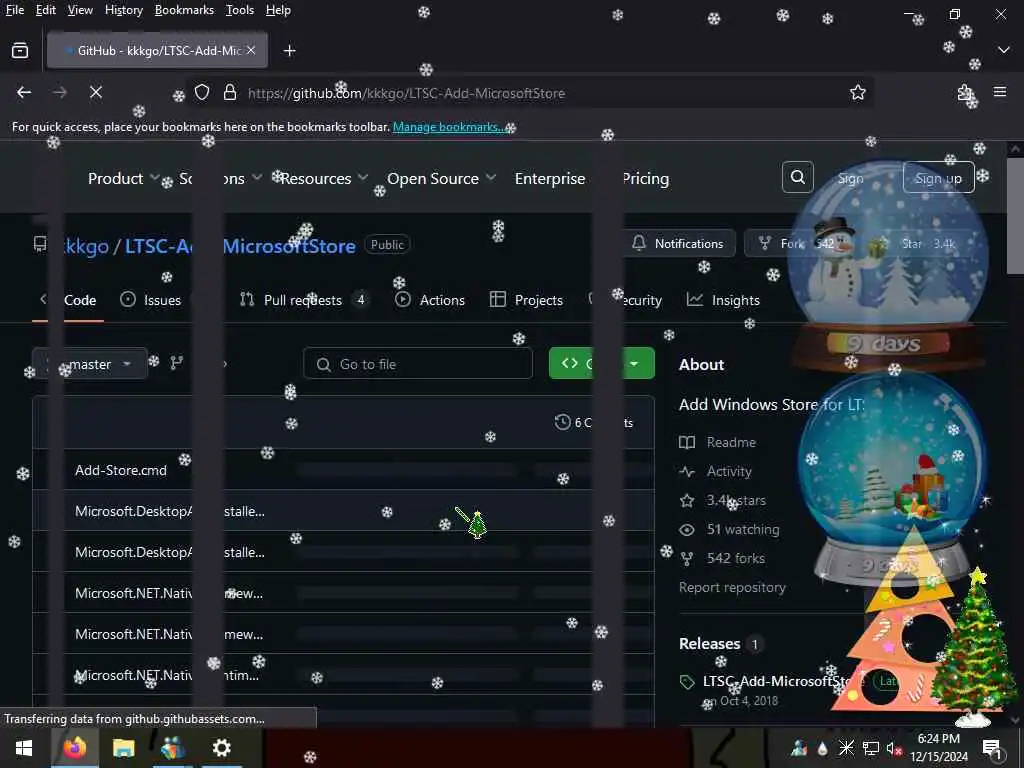Screen dimensions: 1024x768
Task: Open a new browser tab with plus
Action: click(289, 50)
